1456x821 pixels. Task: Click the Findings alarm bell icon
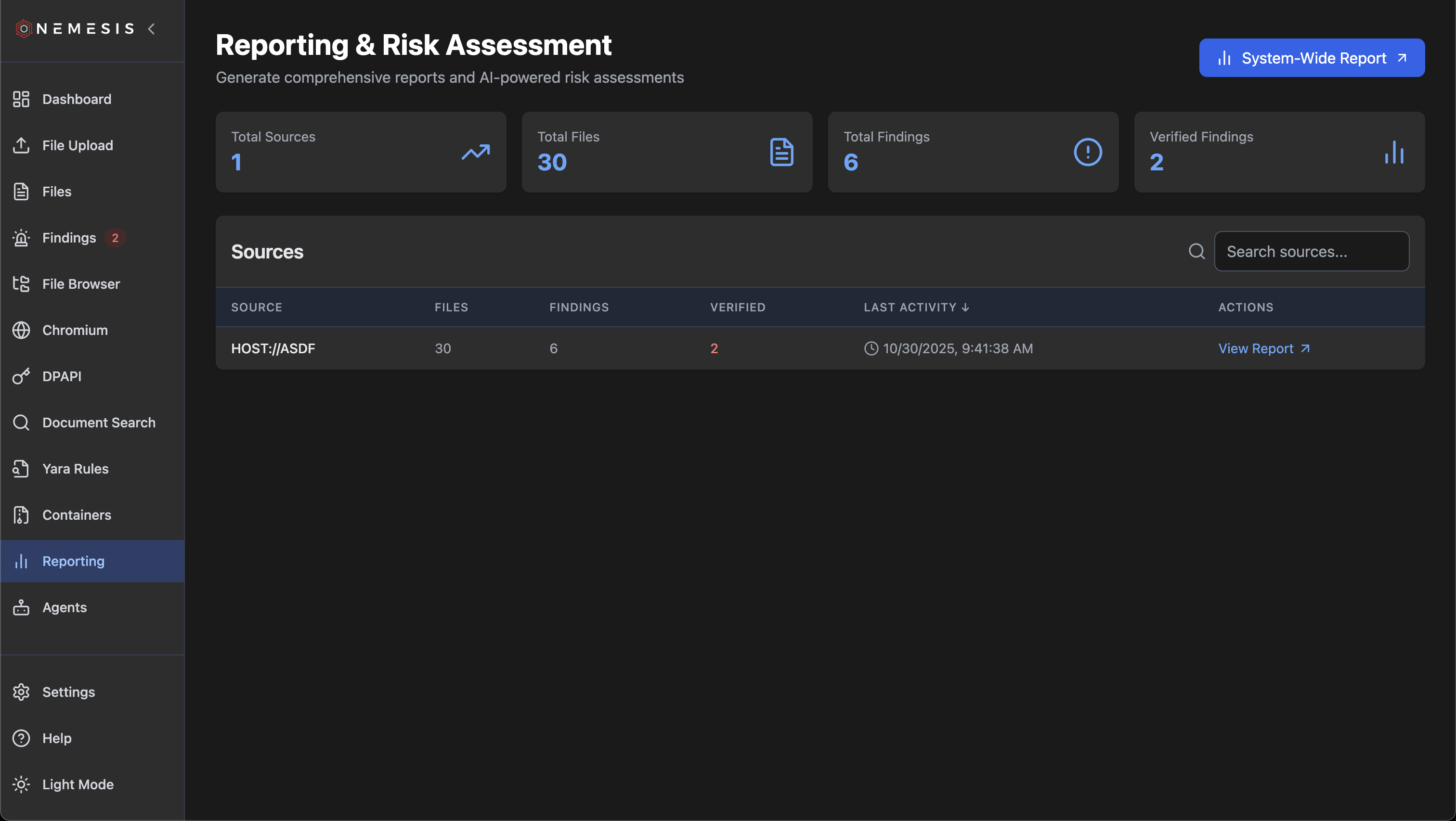21,237
